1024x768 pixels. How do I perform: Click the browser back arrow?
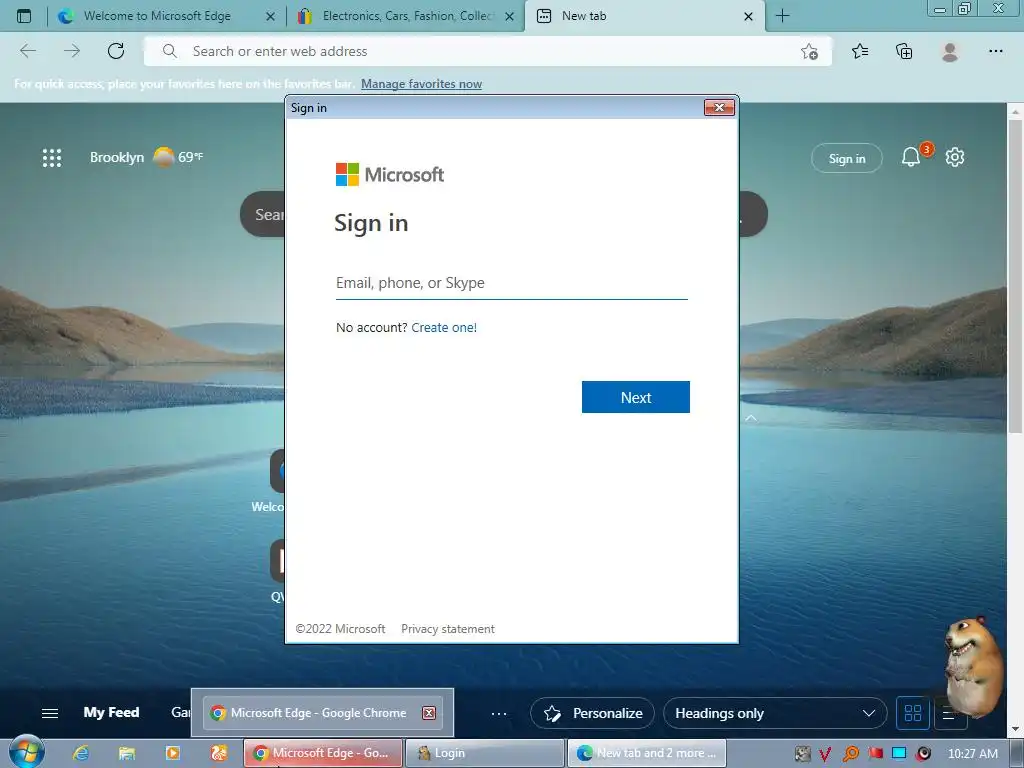tap(28, 51)
